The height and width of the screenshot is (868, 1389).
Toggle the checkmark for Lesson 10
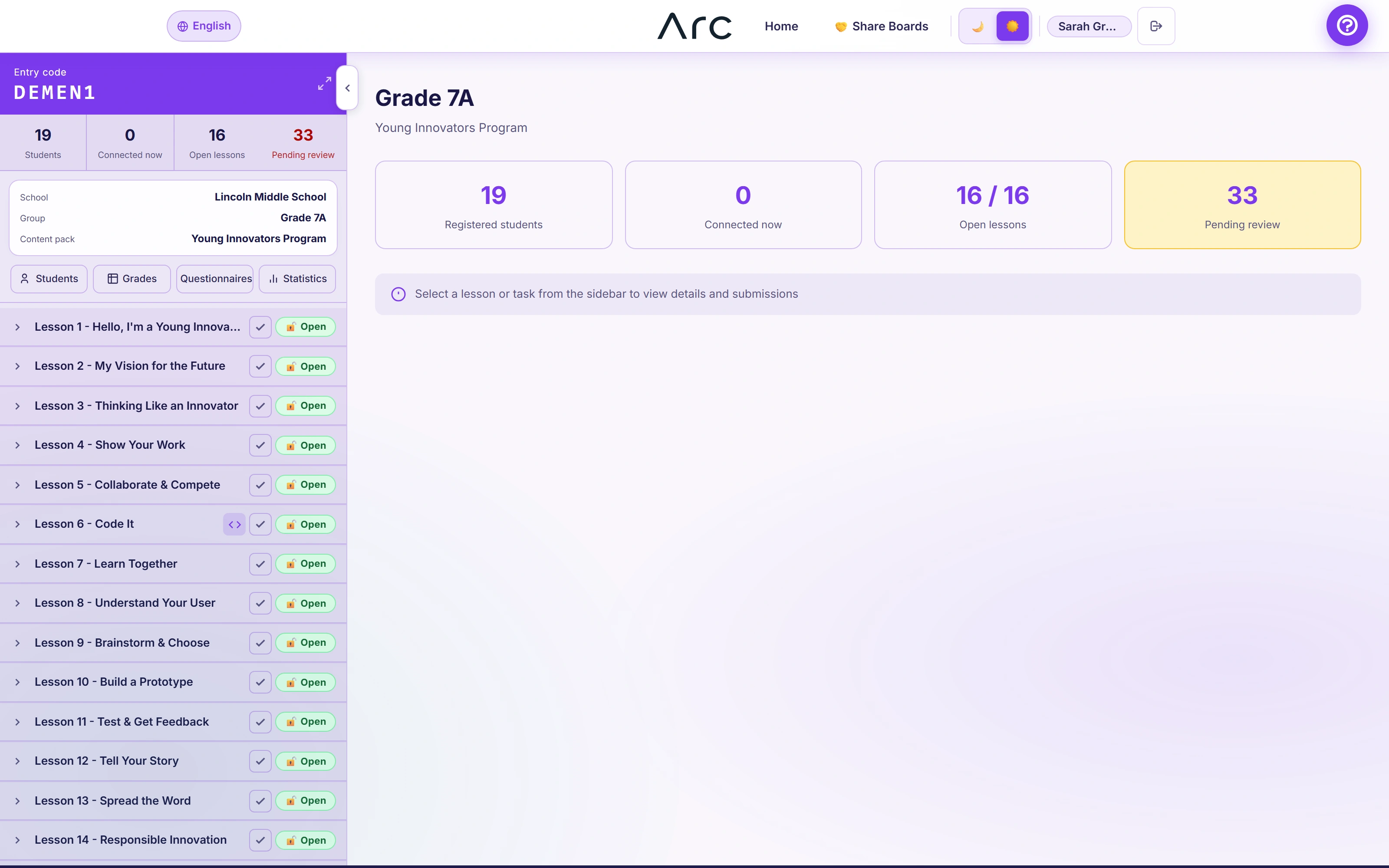(260, 682)
